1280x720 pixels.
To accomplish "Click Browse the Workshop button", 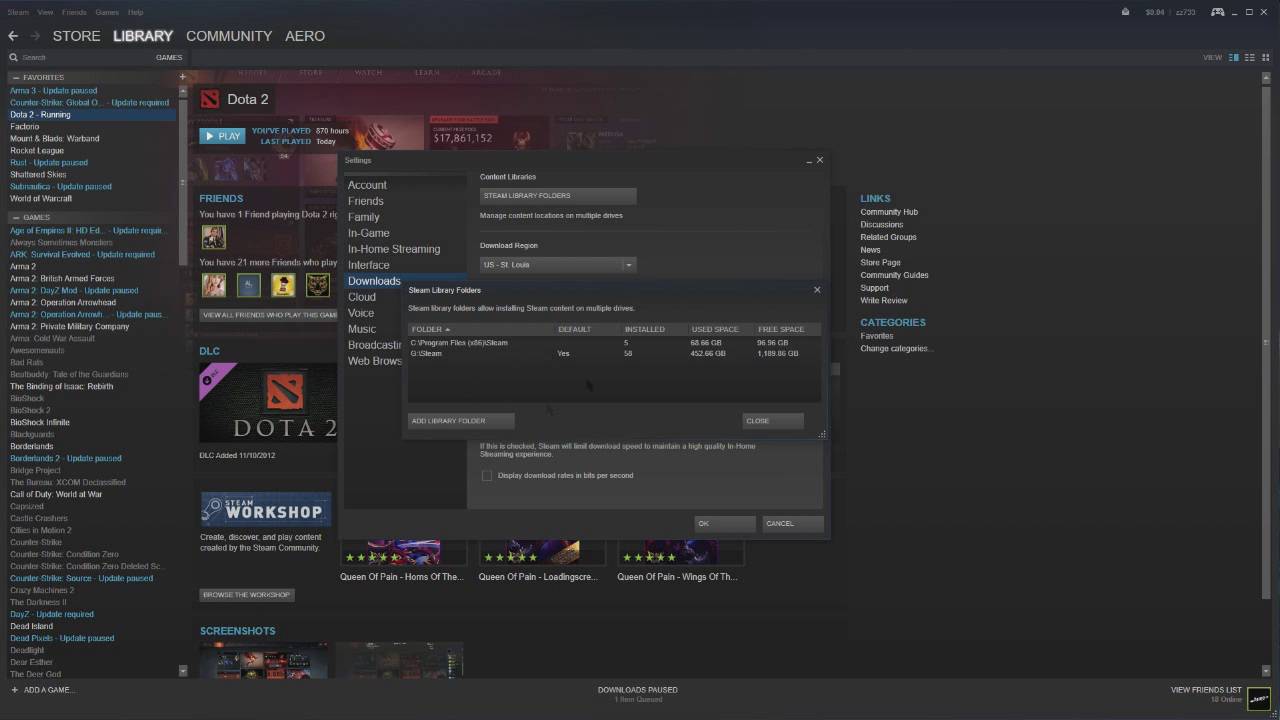I will 247,595.
